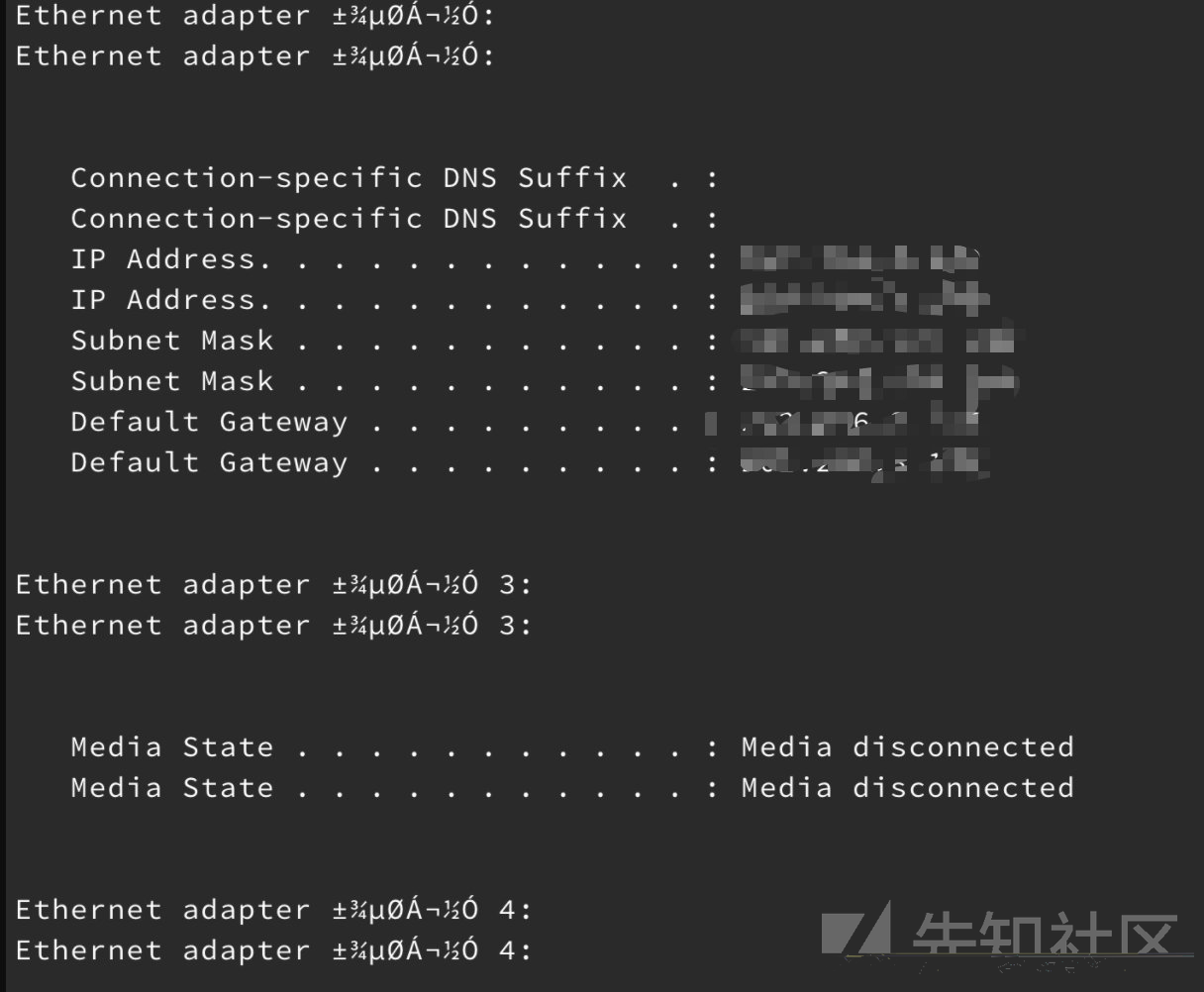1204x992 pixels.
Task: Select the first 'Ethernet adapter' header line without a number
Action: coord(254,16)
